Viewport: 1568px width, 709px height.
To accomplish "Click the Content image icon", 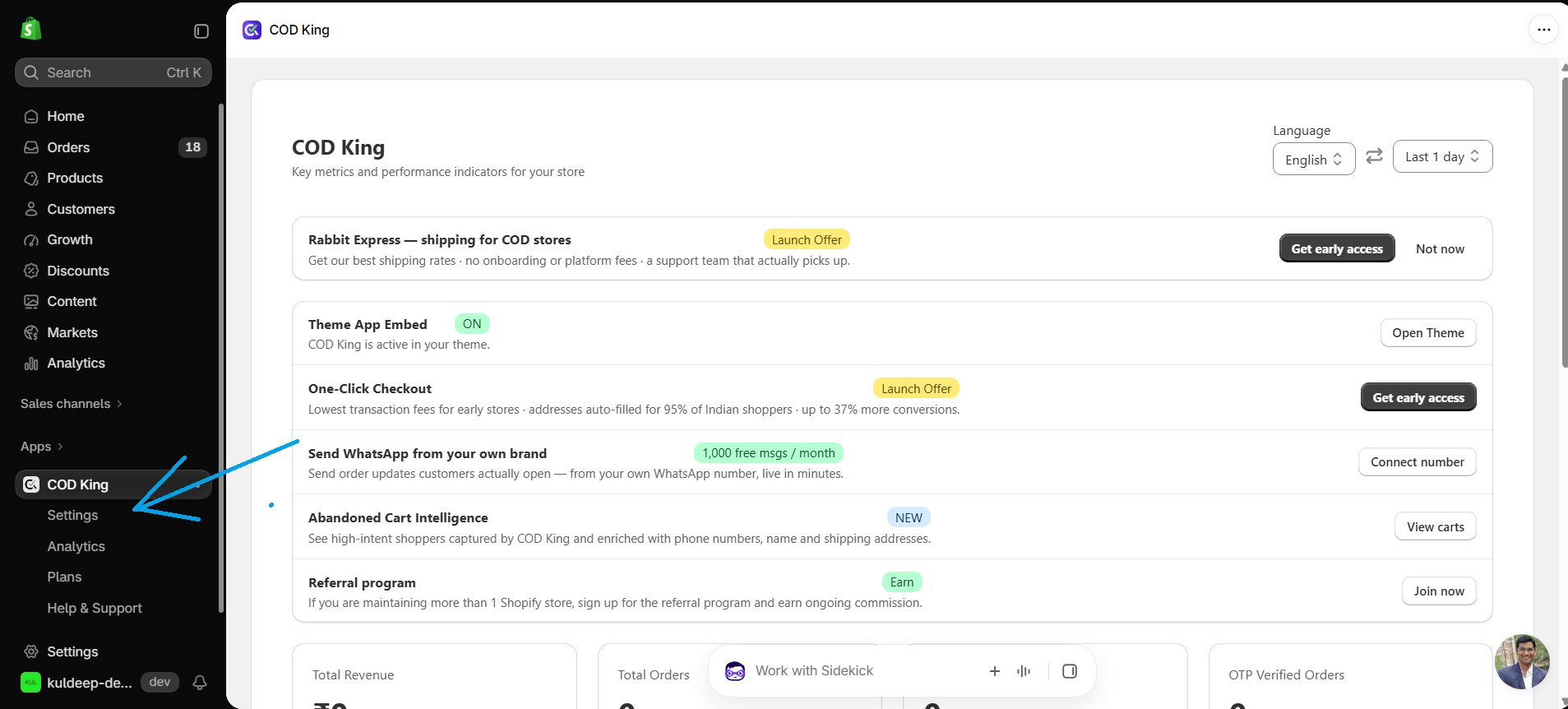I will 31,302.
